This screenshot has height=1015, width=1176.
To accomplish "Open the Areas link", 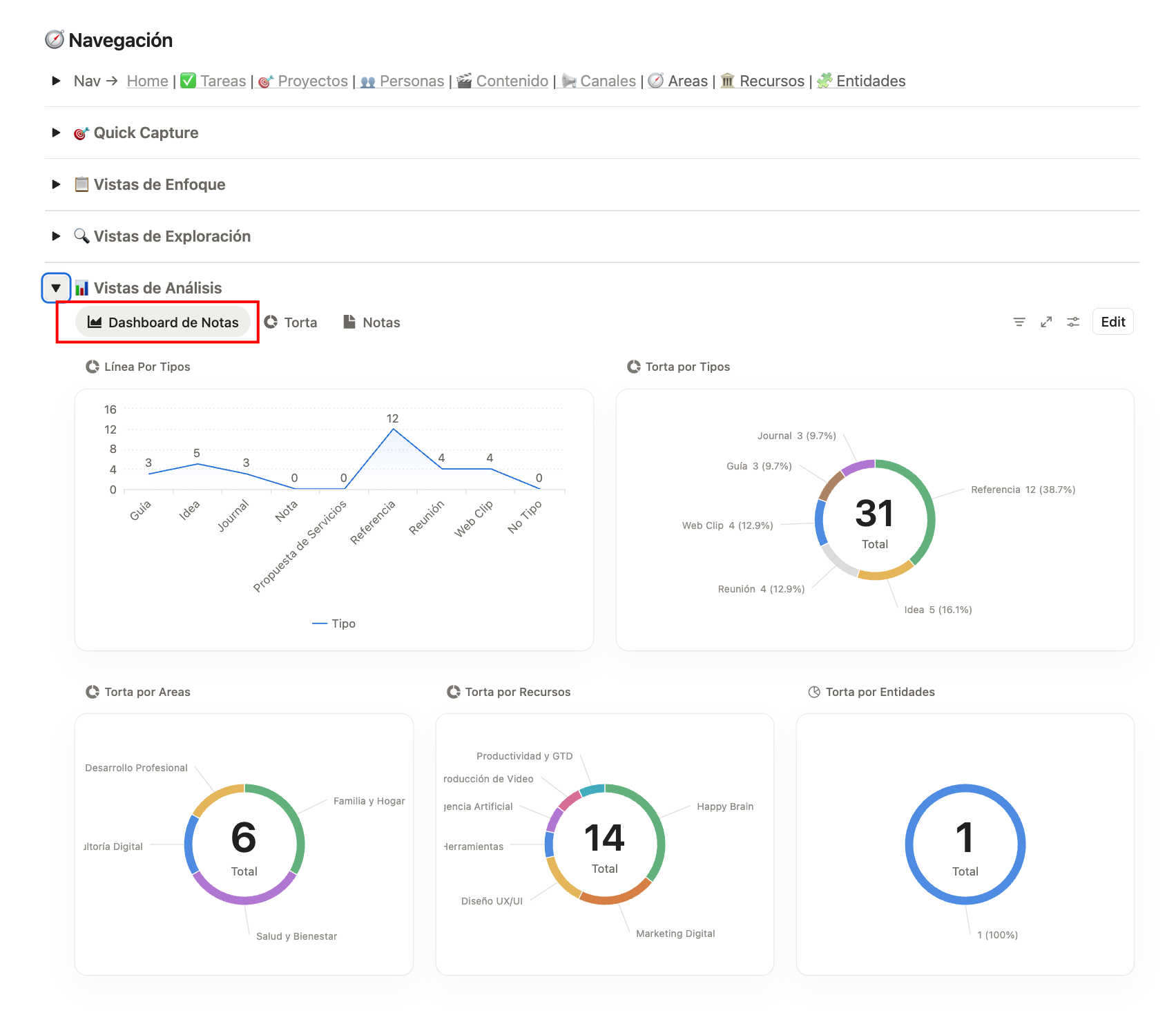I will click(x=688, y=81).
